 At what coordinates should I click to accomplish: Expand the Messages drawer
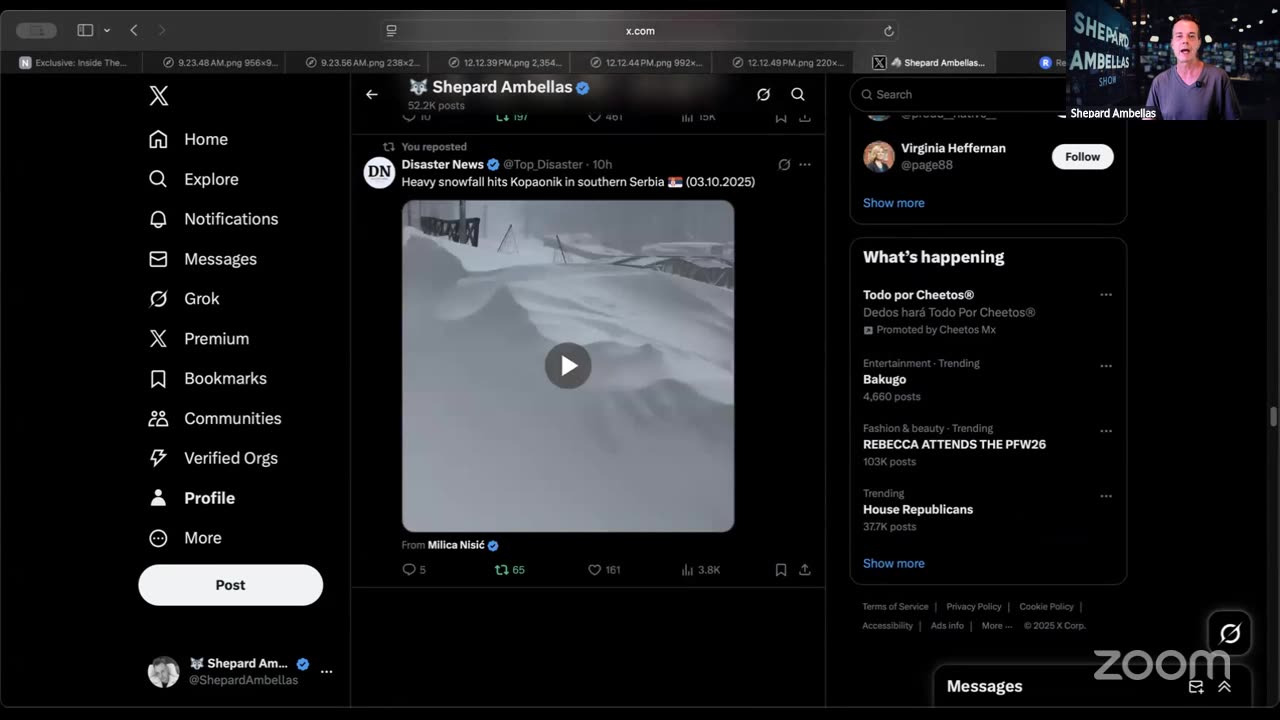tap(1224, 686)
